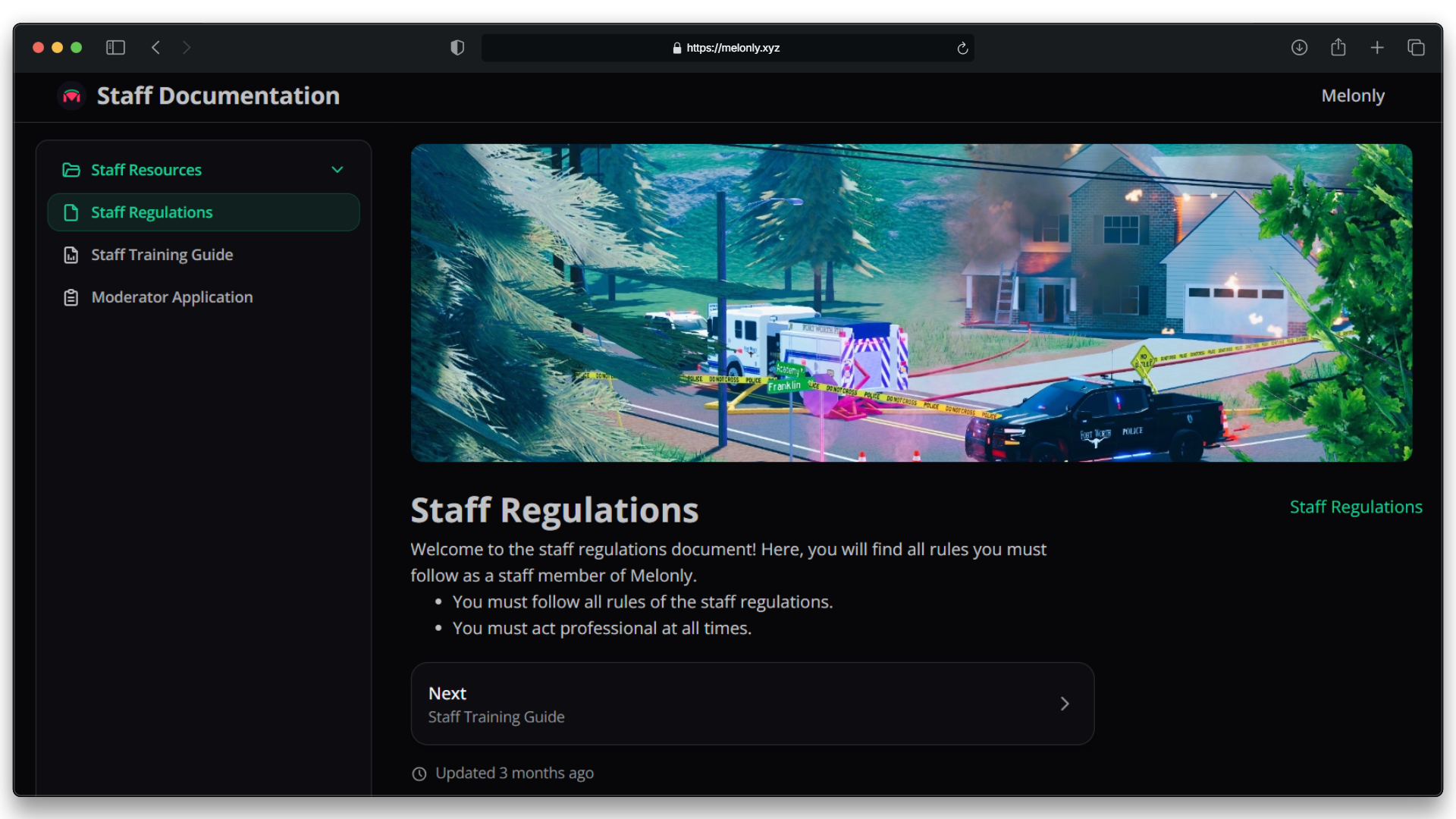This screenshot has height=819, width=1456.
Task: Click the padlock icon in address bar
Action: pyautogui.click(x=677, y=48)
